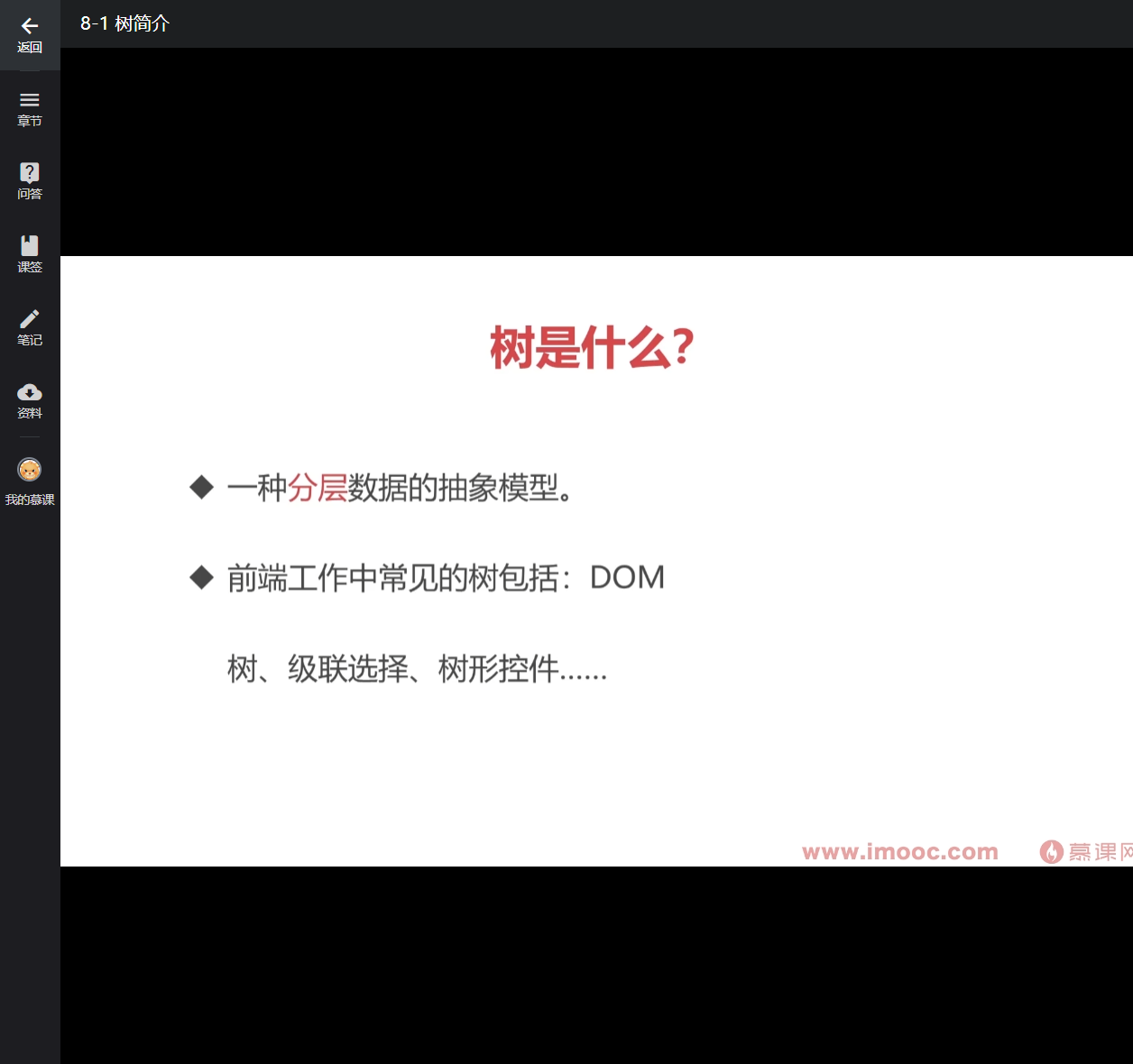Open the 笔记 pencil notes icon
The height and width of the screenshot is (1064, 1133).
[30, 318]
